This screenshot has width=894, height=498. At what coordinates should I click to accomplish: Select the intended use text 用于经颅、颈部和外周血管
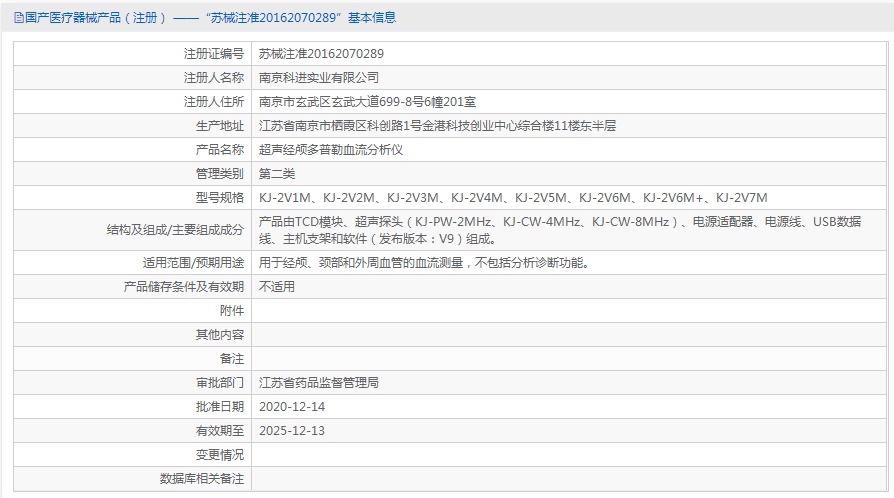(x=424, y=262)
